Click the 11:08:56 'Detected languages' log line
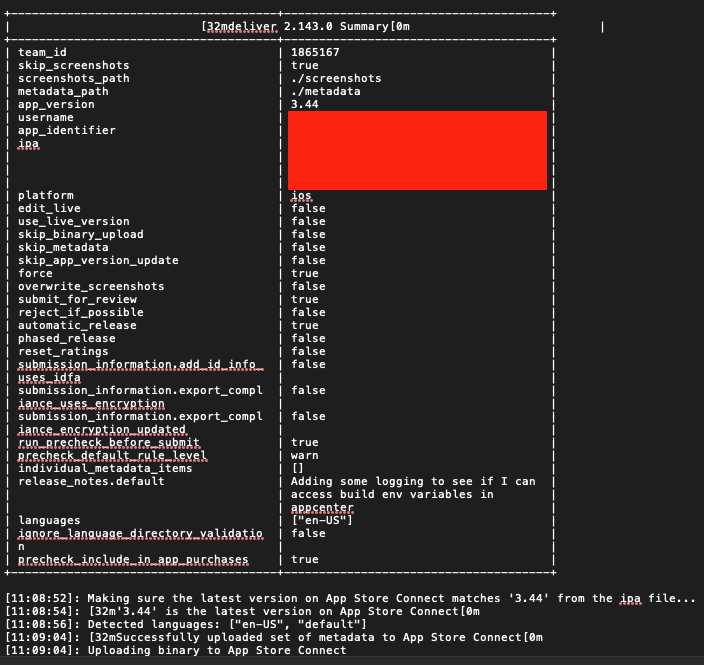 (x=186, y=625)
